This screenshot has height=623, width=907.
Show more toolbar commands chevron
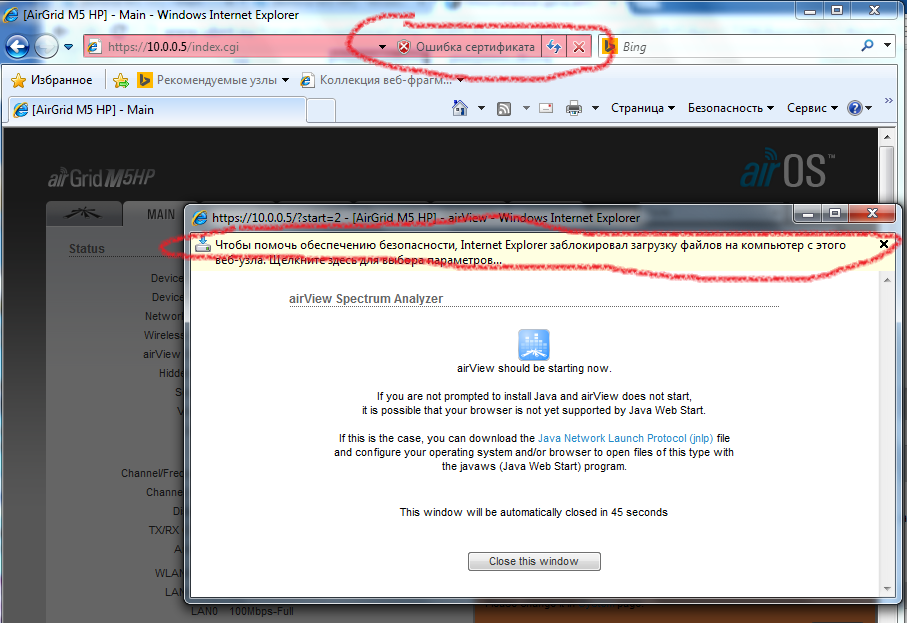pyautogui.click(x=888, y=101)
